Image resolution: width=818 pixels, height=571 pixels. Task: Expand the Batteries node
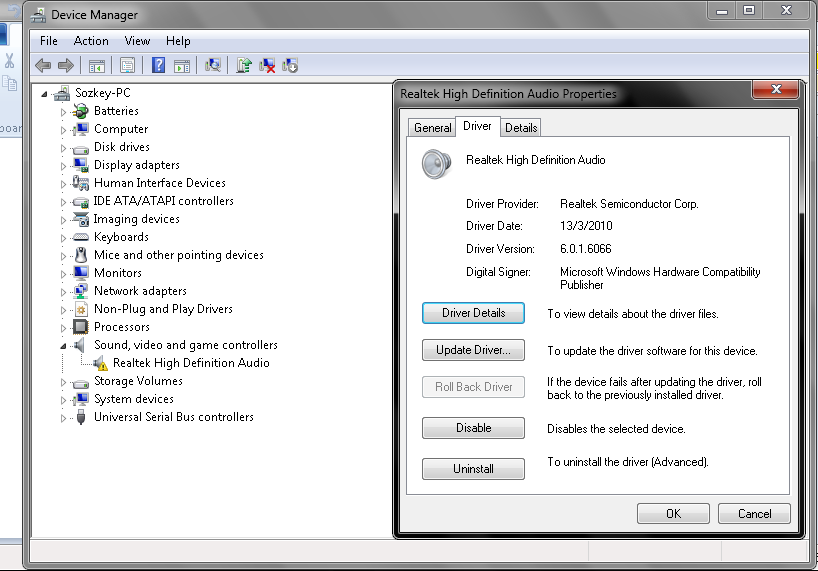point(63,112)
